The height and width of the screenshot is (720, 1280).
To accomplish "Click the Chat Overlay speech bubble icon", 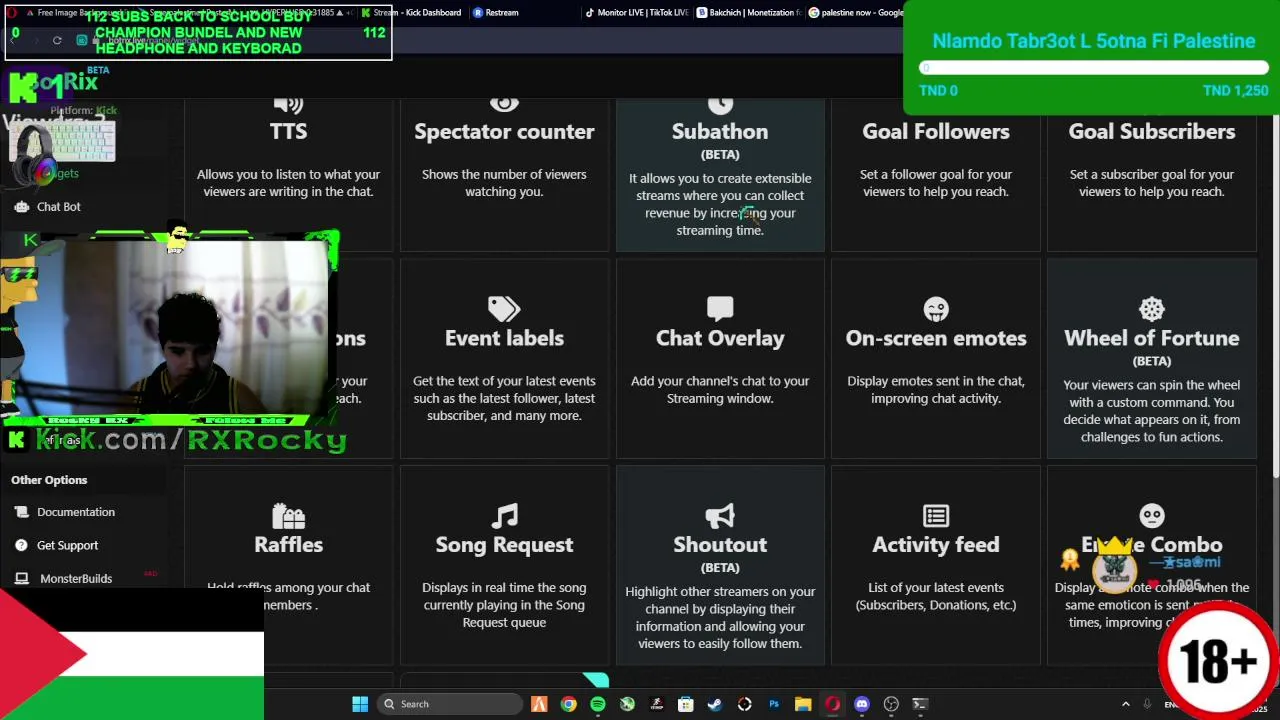I will [x=720, y=308].
